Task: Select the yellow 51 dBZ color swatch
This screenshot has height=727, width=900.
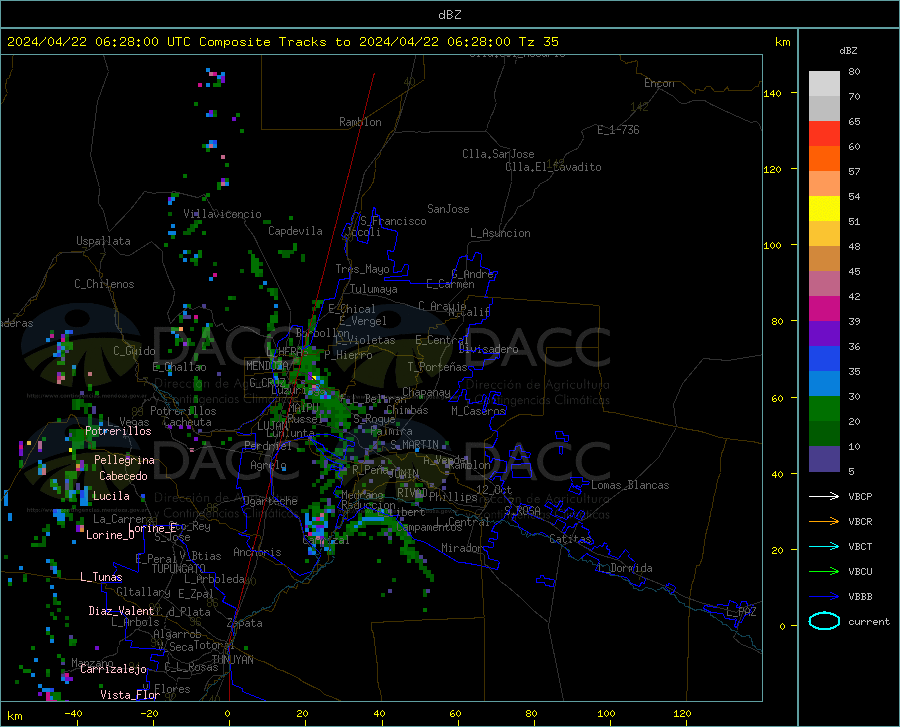Action: click(824, 209)
